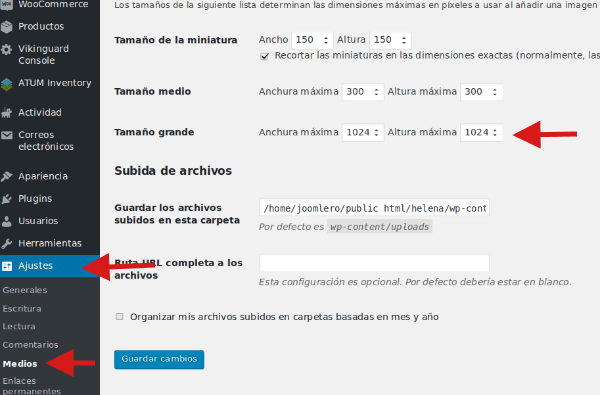This screenshot has width=600, height=395.
Task: Open the Herramientas menu label
Action: [x=50, y=243]
